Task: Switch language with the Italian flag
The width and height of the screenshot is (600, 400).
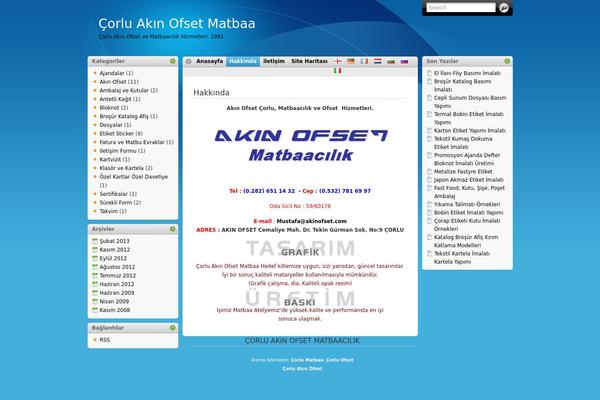Action: pyautogui.click(x=337, y=70)
